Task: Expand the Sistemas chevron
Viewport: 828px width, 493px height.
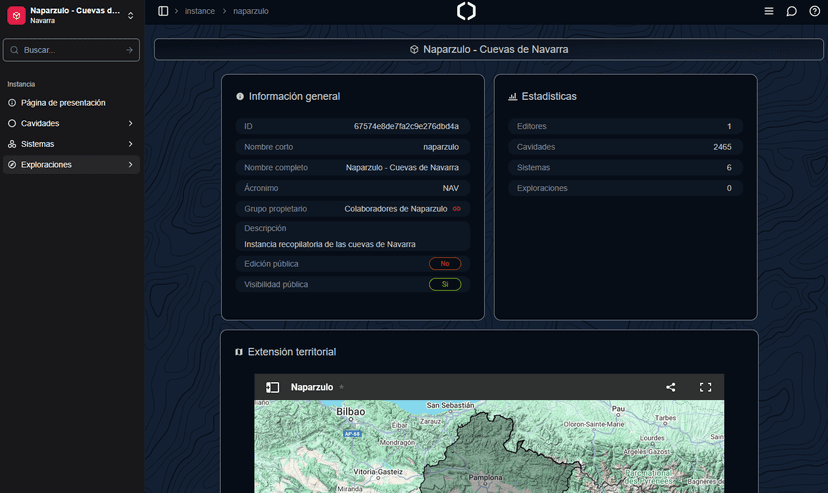Action: pyautogui.click(x=130, y=144)
